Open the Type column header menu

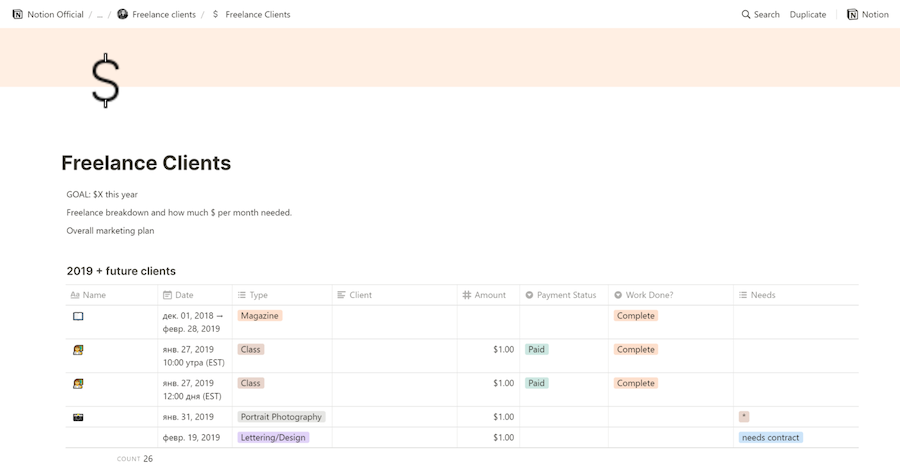click(258, 295)
